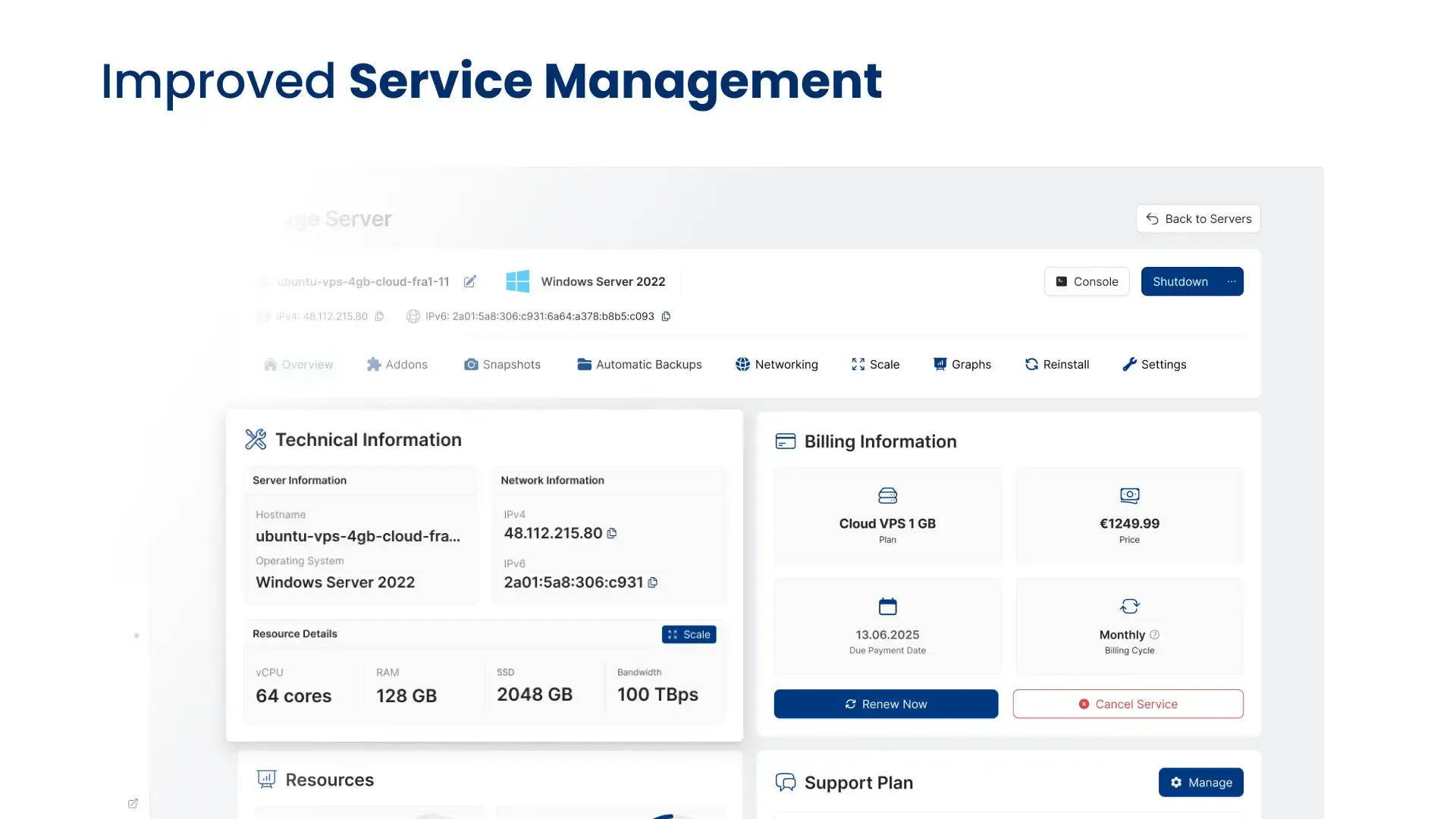Switch to the Automatic Backups tab
Screen dimensions: 1456x819
coord(639,364)
